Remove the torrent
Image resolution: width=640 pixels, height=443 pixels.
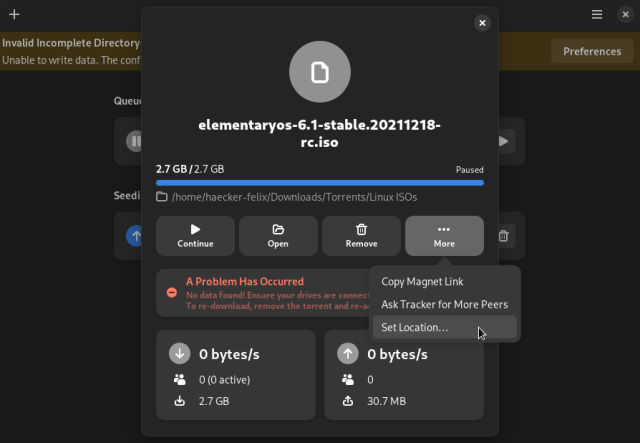(x=361, y=236)
